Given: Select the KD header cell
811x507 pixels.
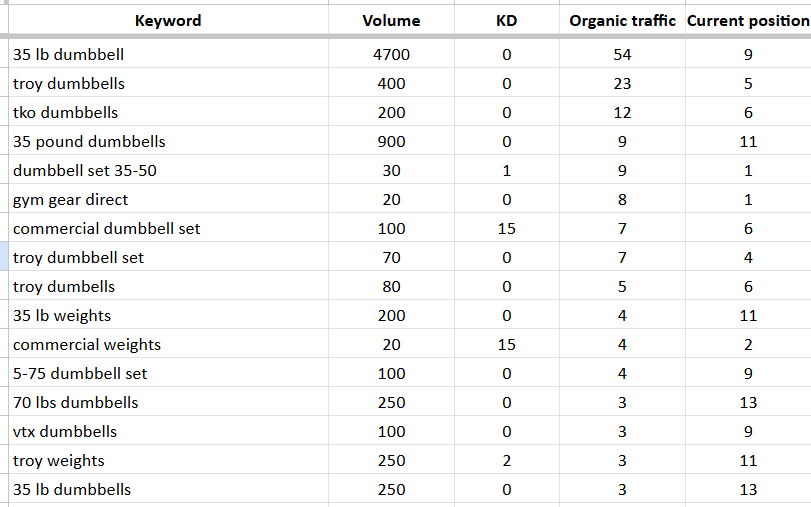Looking at the screenshot, I should [506, 21].
